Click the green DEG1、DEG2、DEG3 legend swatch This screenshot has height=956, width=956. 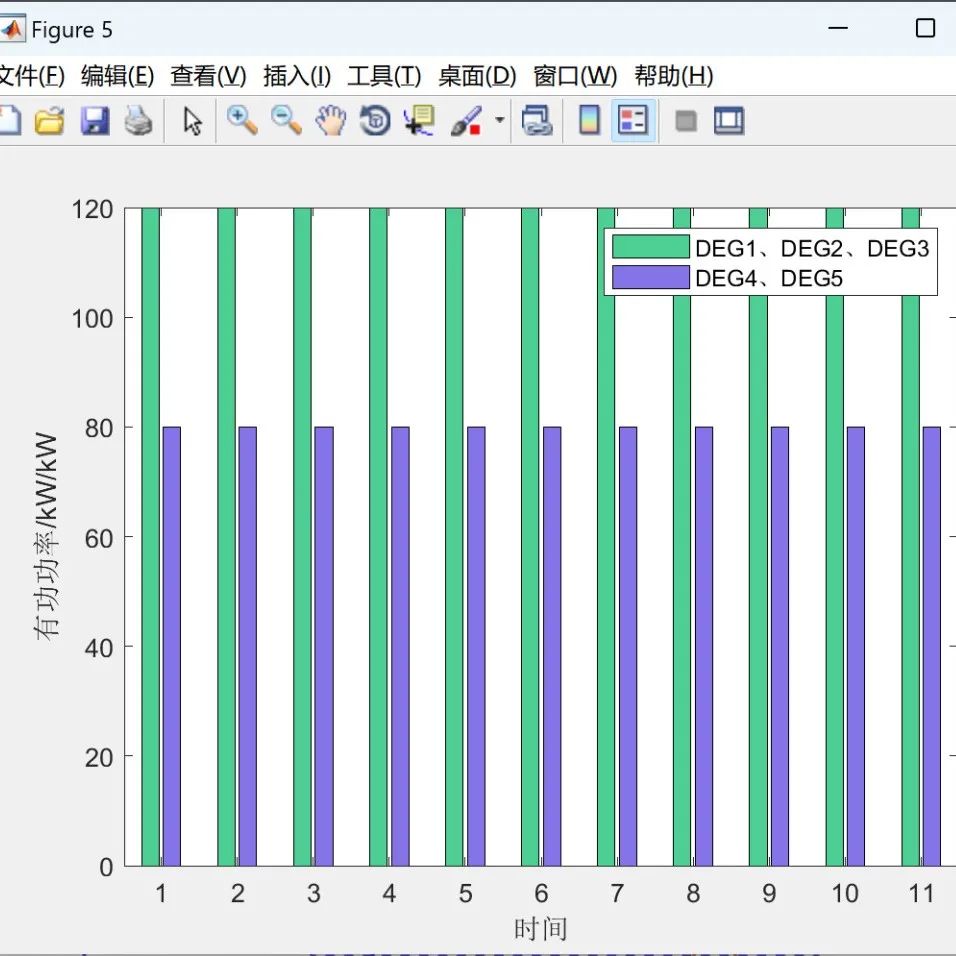(651, 247)
